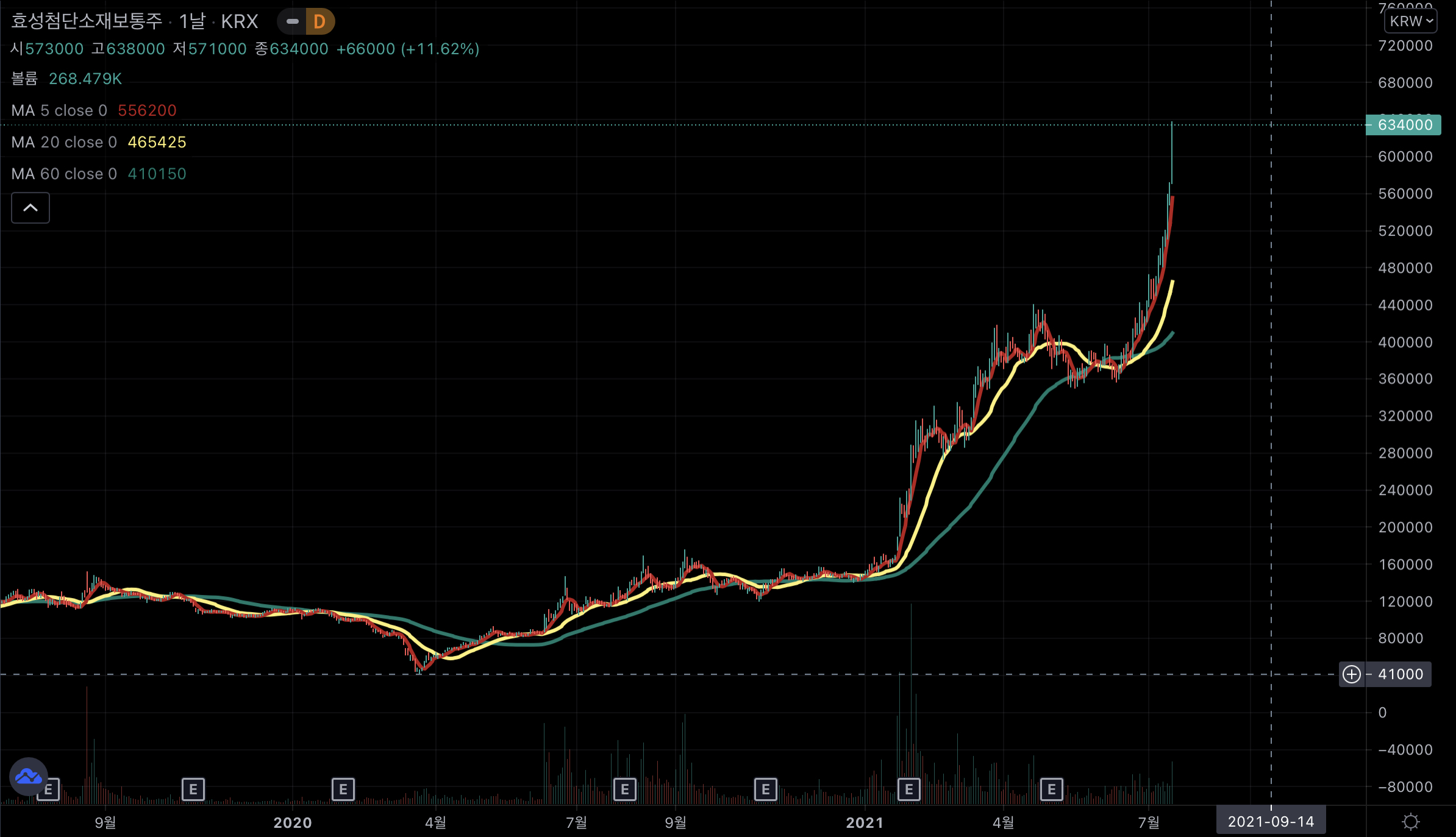
Task: Click the 2021-09-14 date label on time axis
Action: (x=1271, y=822)
